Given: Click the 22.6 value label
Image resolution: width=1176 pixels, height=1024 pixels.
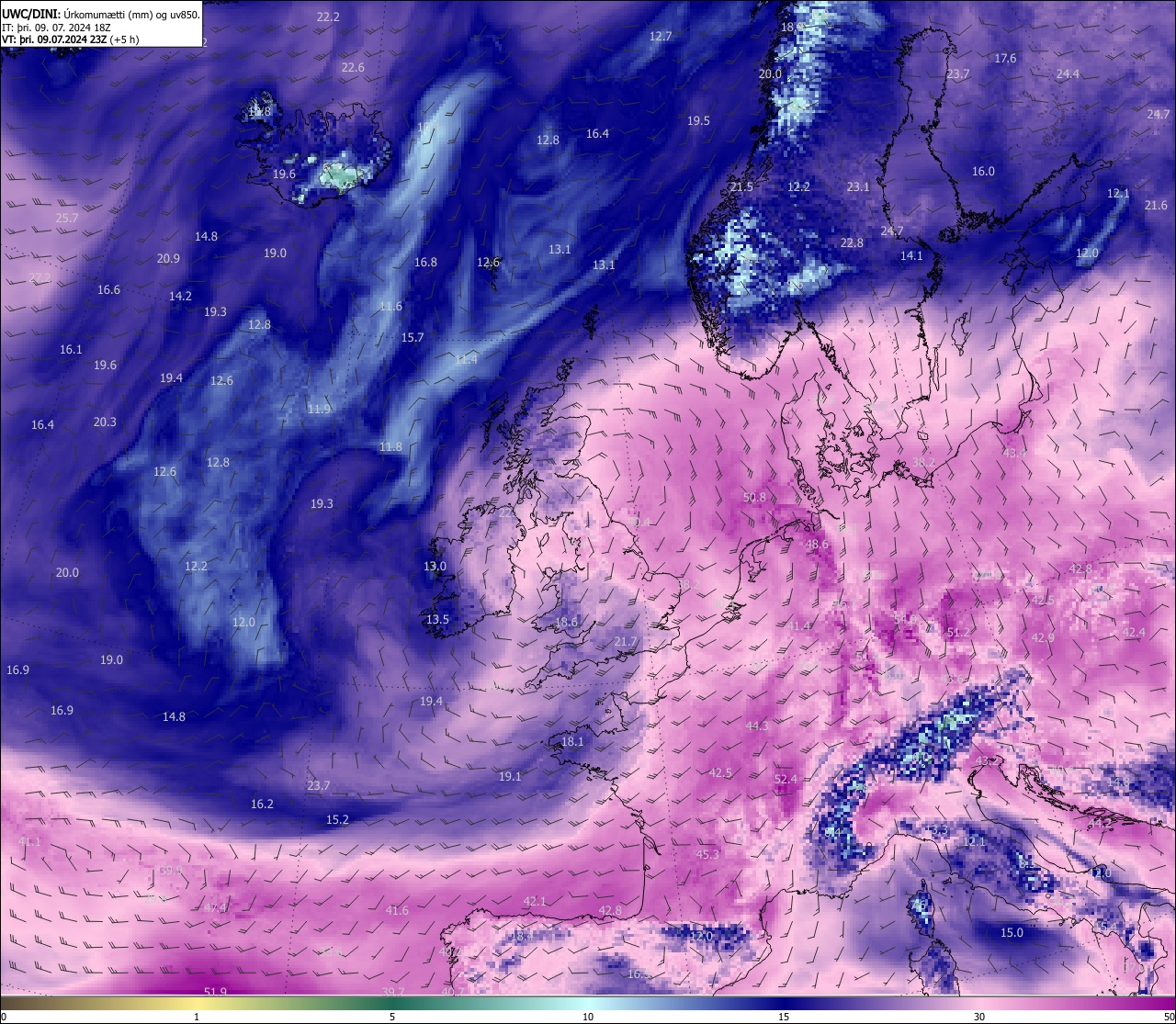Looking at the screenshot, I should [x=353, y=67].
